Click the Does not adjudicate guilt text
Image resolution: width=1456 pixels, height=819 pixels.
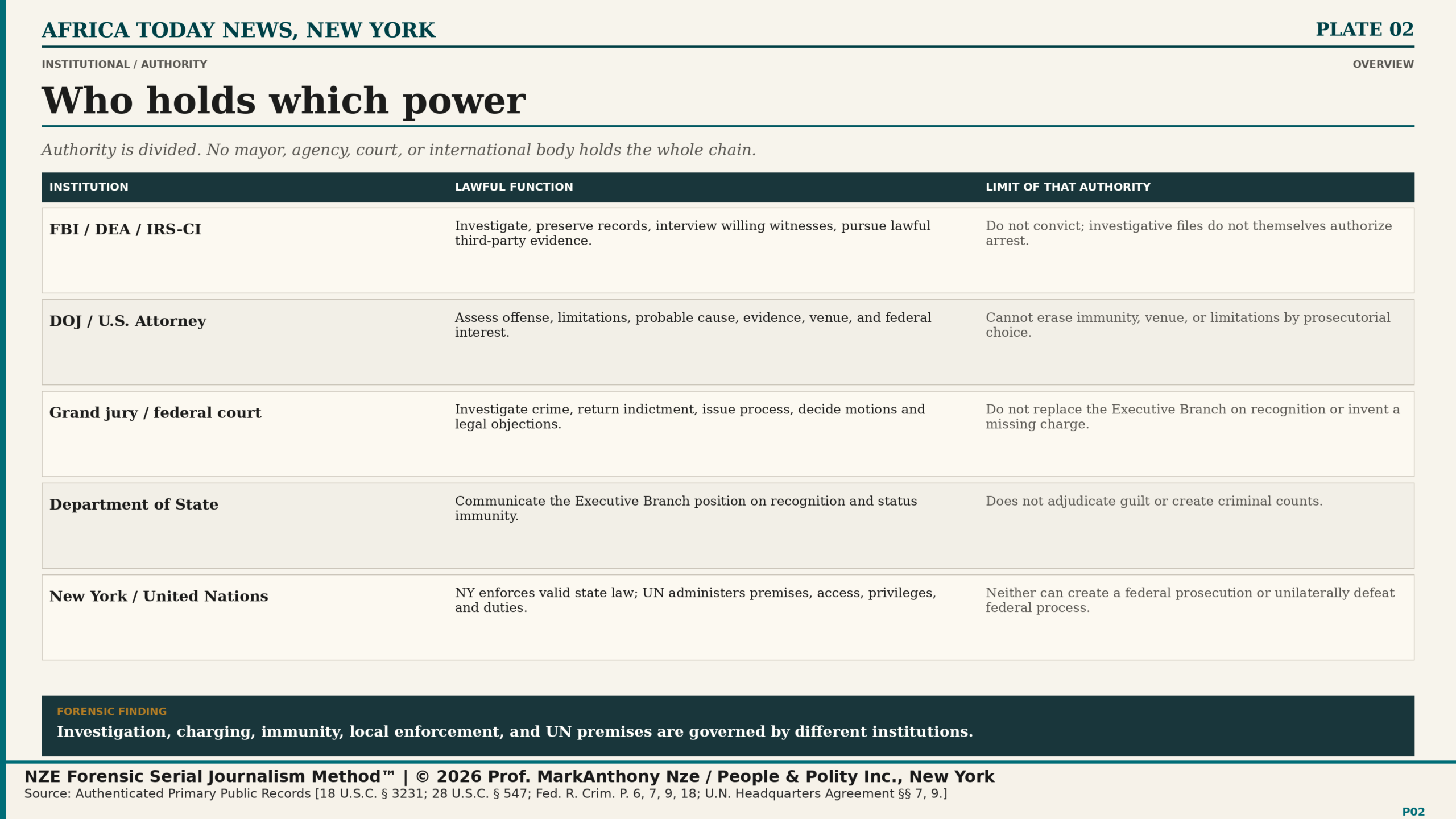pos(1154,501)
